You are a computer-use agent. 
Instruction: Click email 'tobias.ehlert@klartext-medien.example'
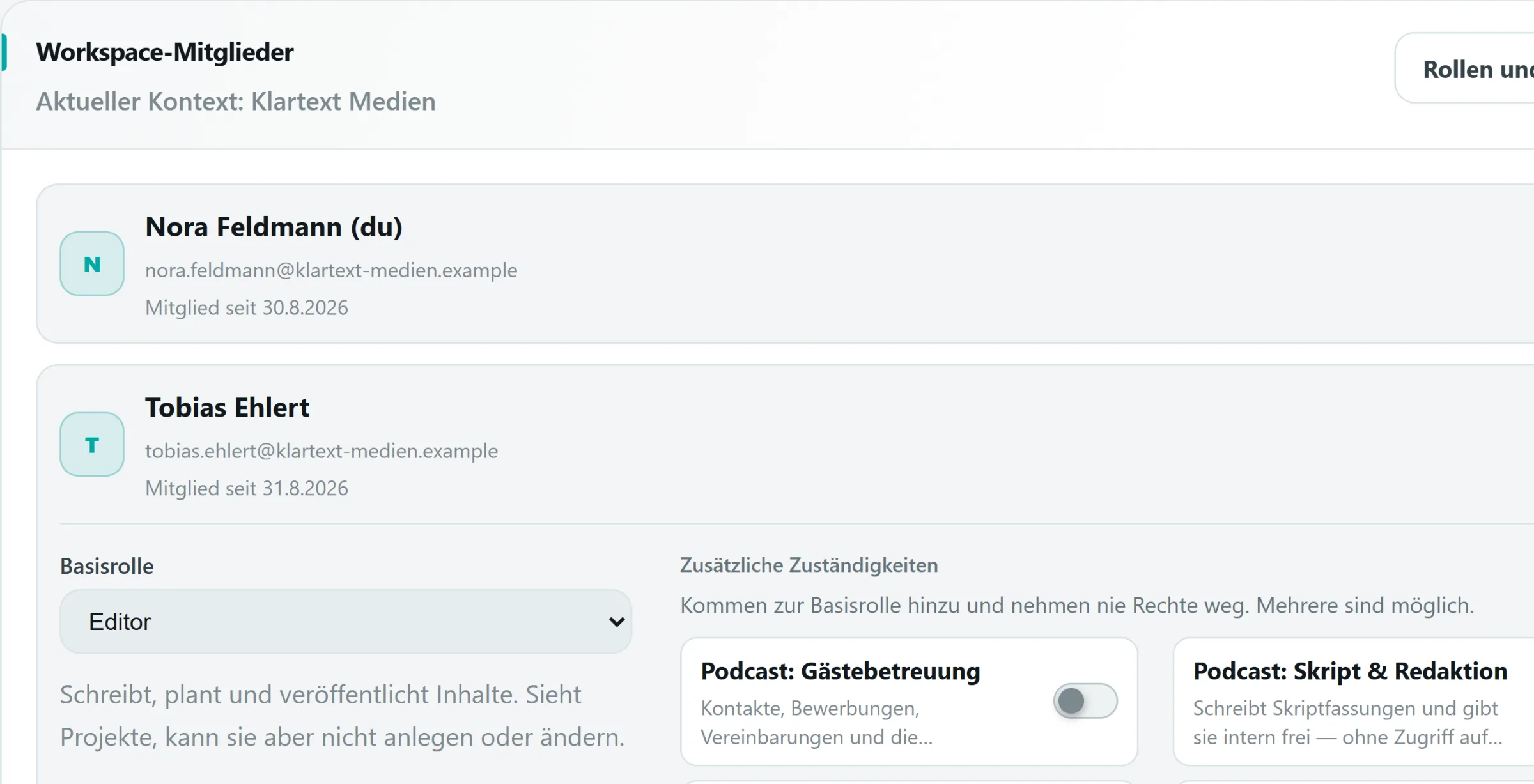point(322,451)
